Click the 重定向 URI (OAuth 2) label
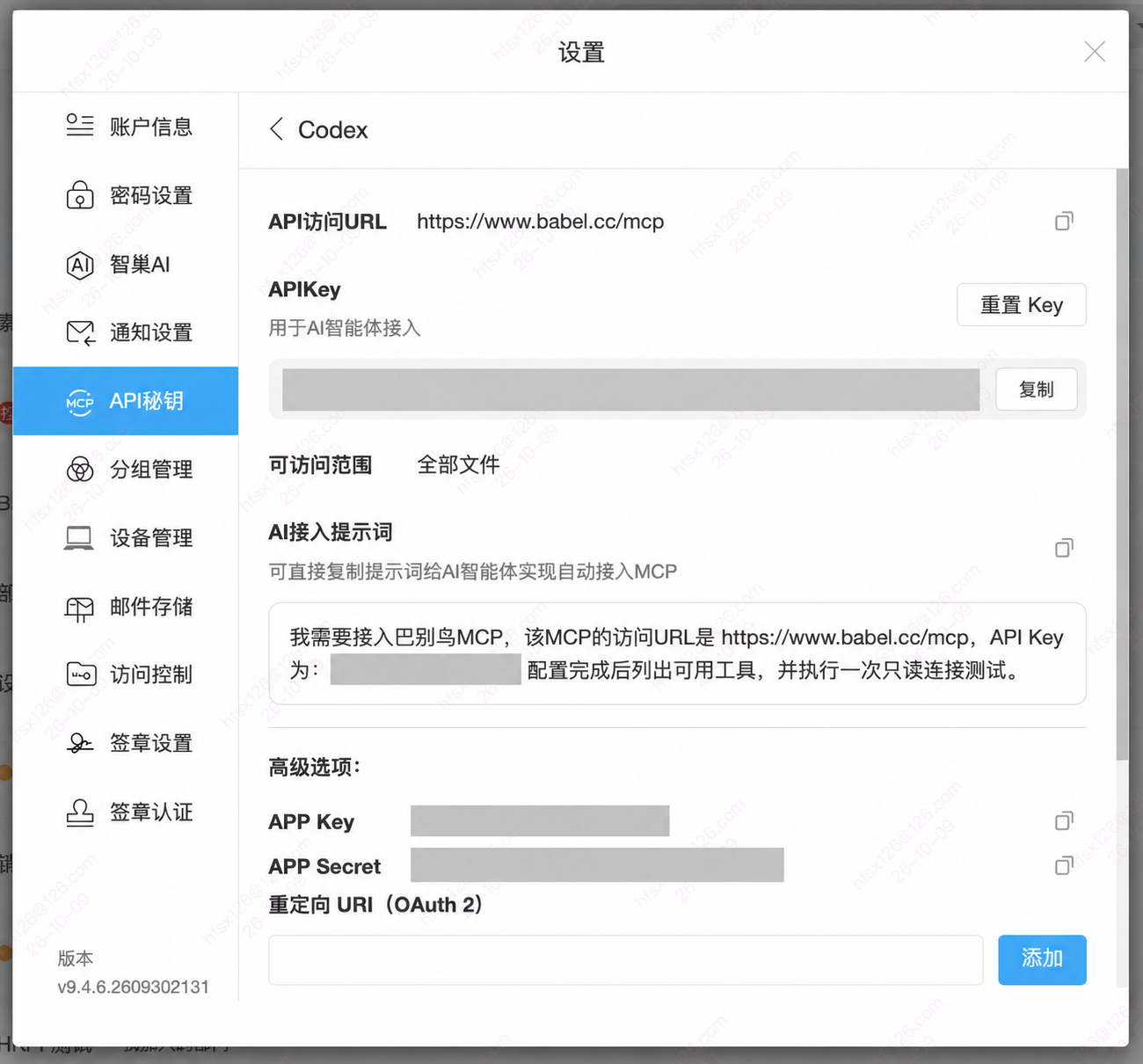Screen dimensions: 1143x1064 [x=376, y=905]
